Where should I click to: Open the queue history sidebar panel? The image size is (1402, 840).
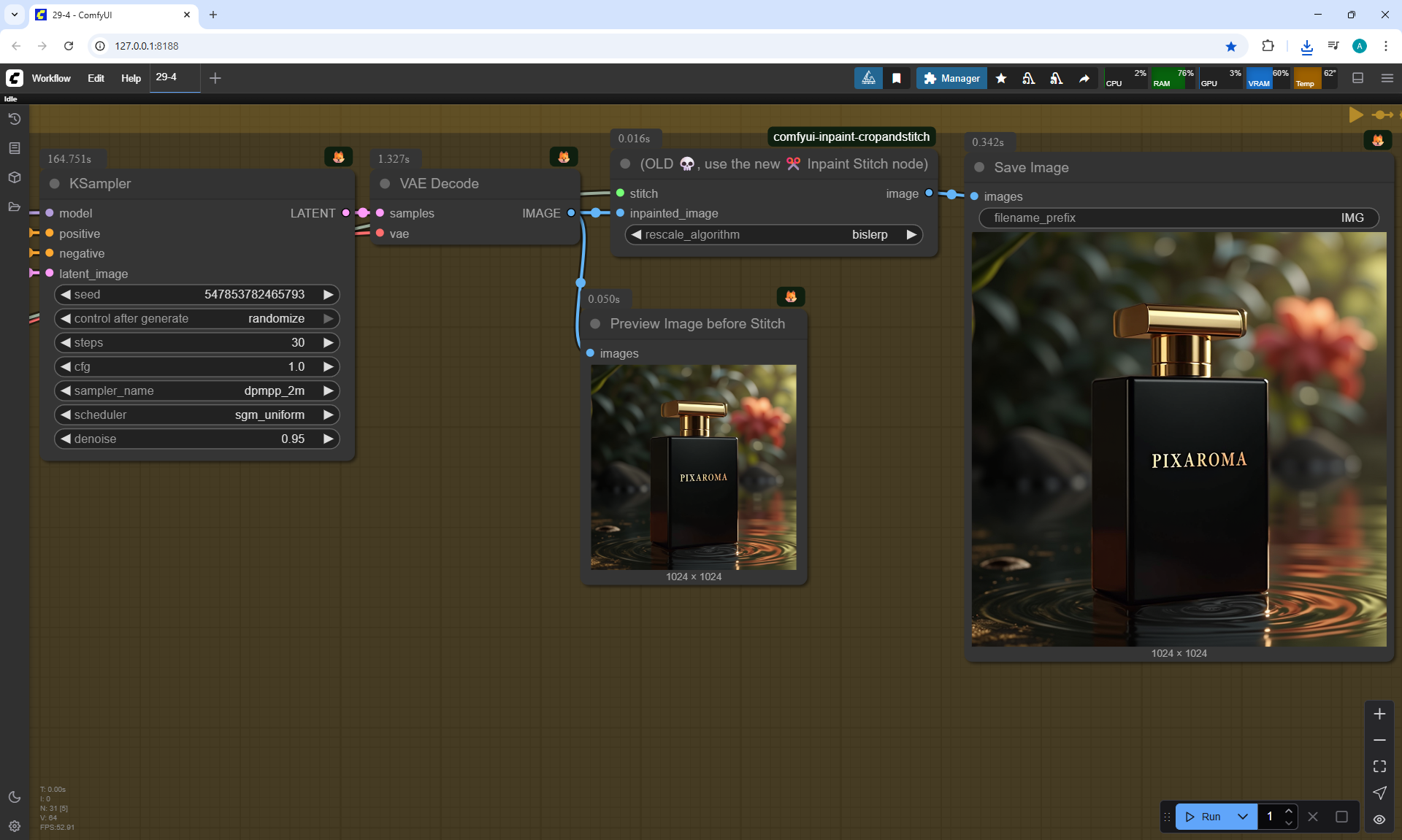click(x=15, y=119)
